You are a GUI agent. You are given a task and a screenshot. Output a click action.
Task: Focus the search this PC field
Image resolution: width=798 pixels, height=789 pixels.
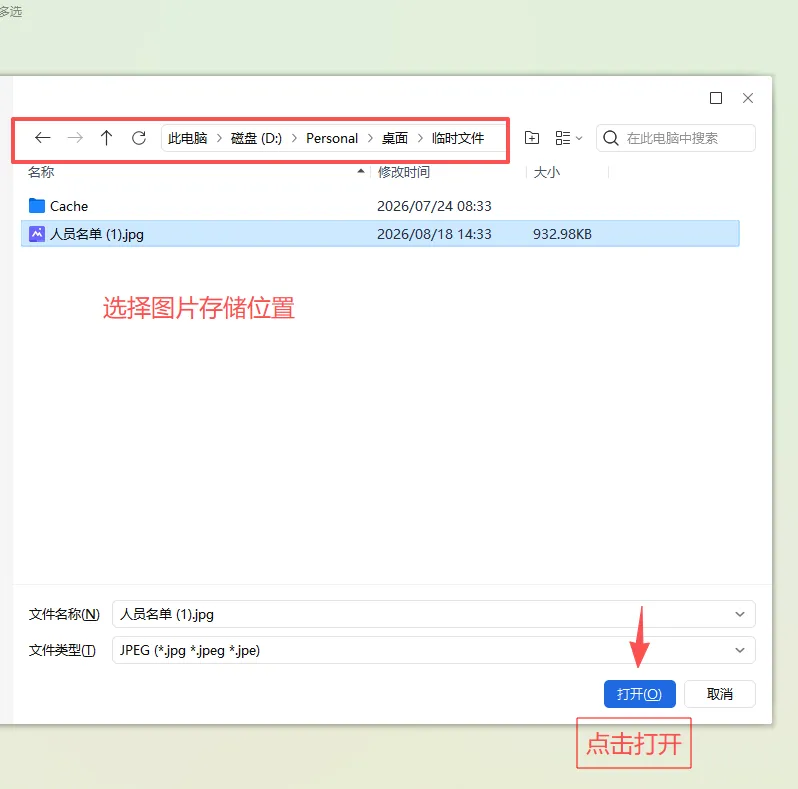click(x=675, y=138)
